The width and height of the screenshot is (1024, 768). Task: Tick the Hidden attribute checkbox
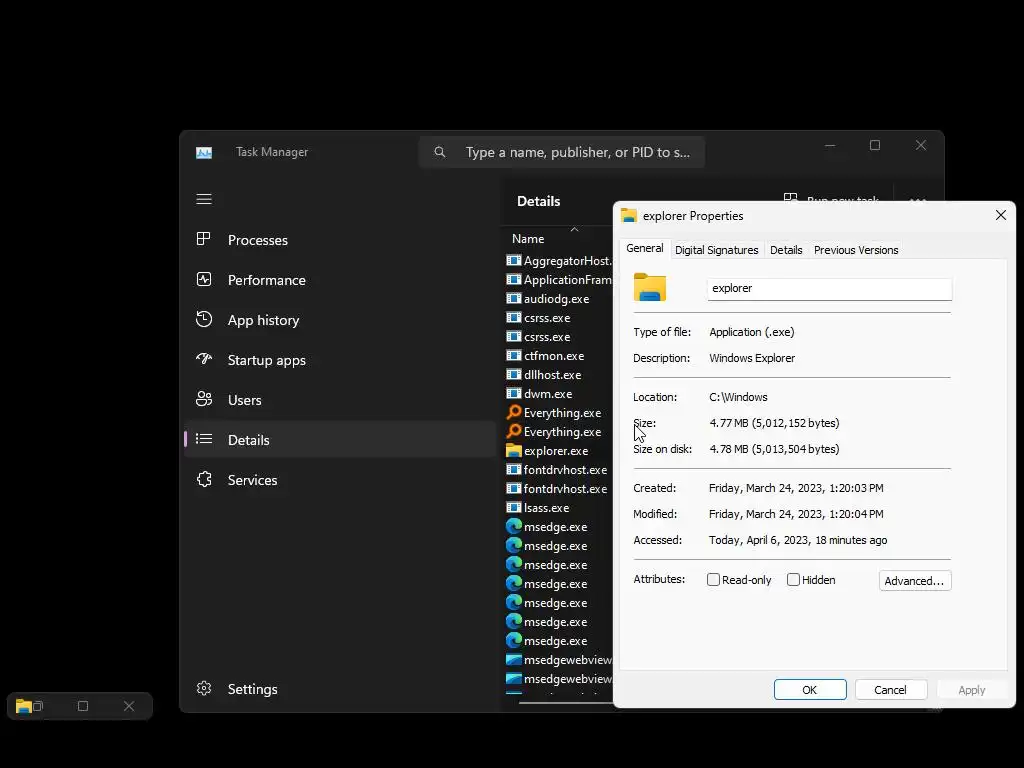(x=793, y=580)
